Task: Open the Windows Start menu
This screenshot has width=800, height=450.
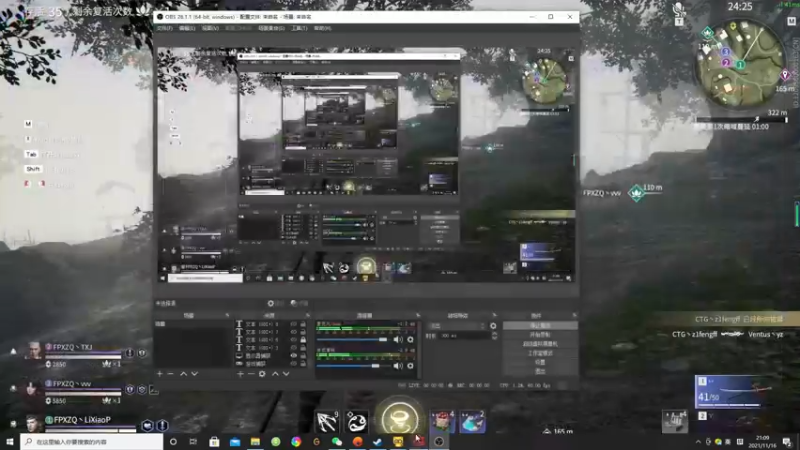Action: (x=10, y=442)
